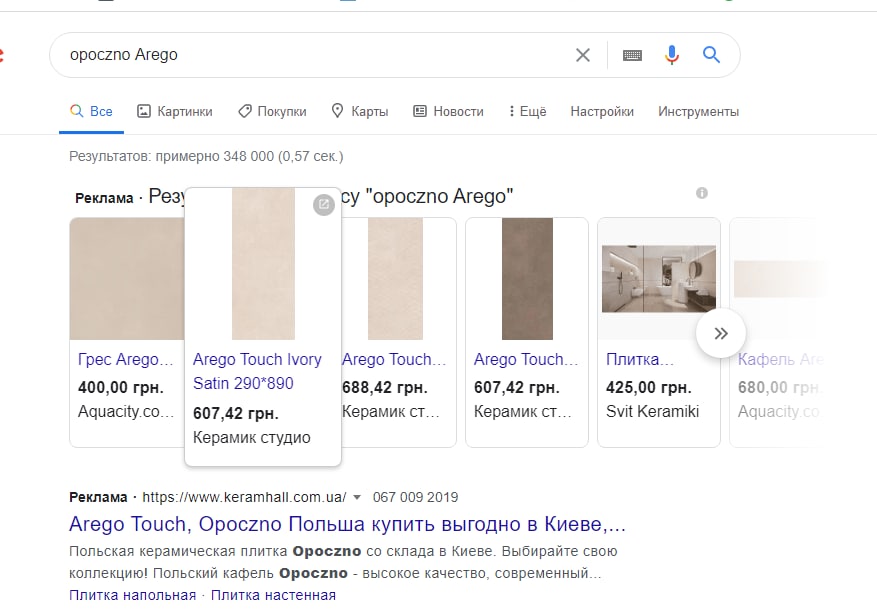Open 'Arego Touch Ivory Satin 290*890' product link
The width and height of the screenshot is (877, 609).
(x=257, y=371)
